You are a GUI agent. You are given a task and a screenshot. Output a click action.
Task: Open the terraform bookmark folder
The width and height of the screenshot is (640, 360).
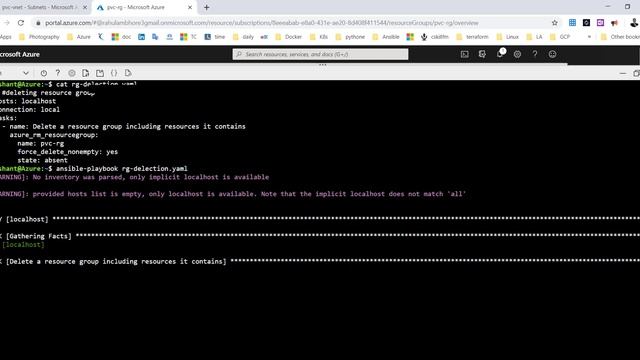[x=472, y=37]
